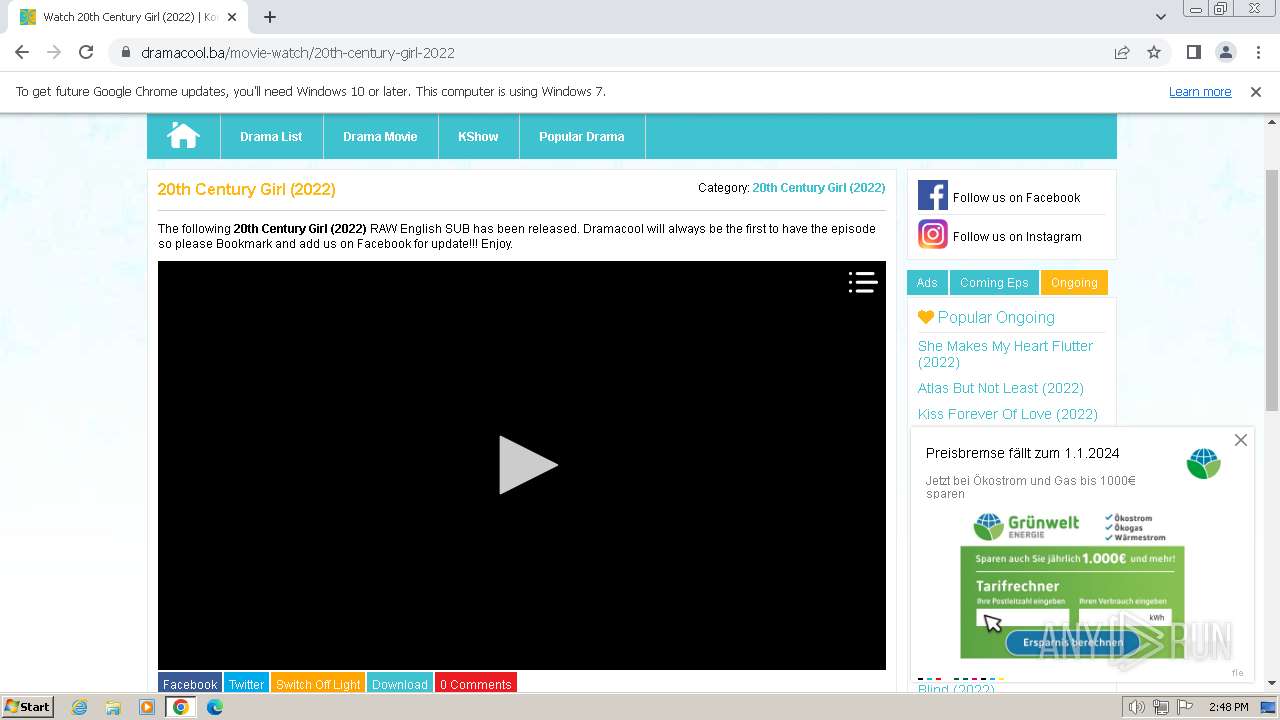The width and height of the screenshot is (1280, 720).
Task: Click the Download button below video
Action: [400, 684]
